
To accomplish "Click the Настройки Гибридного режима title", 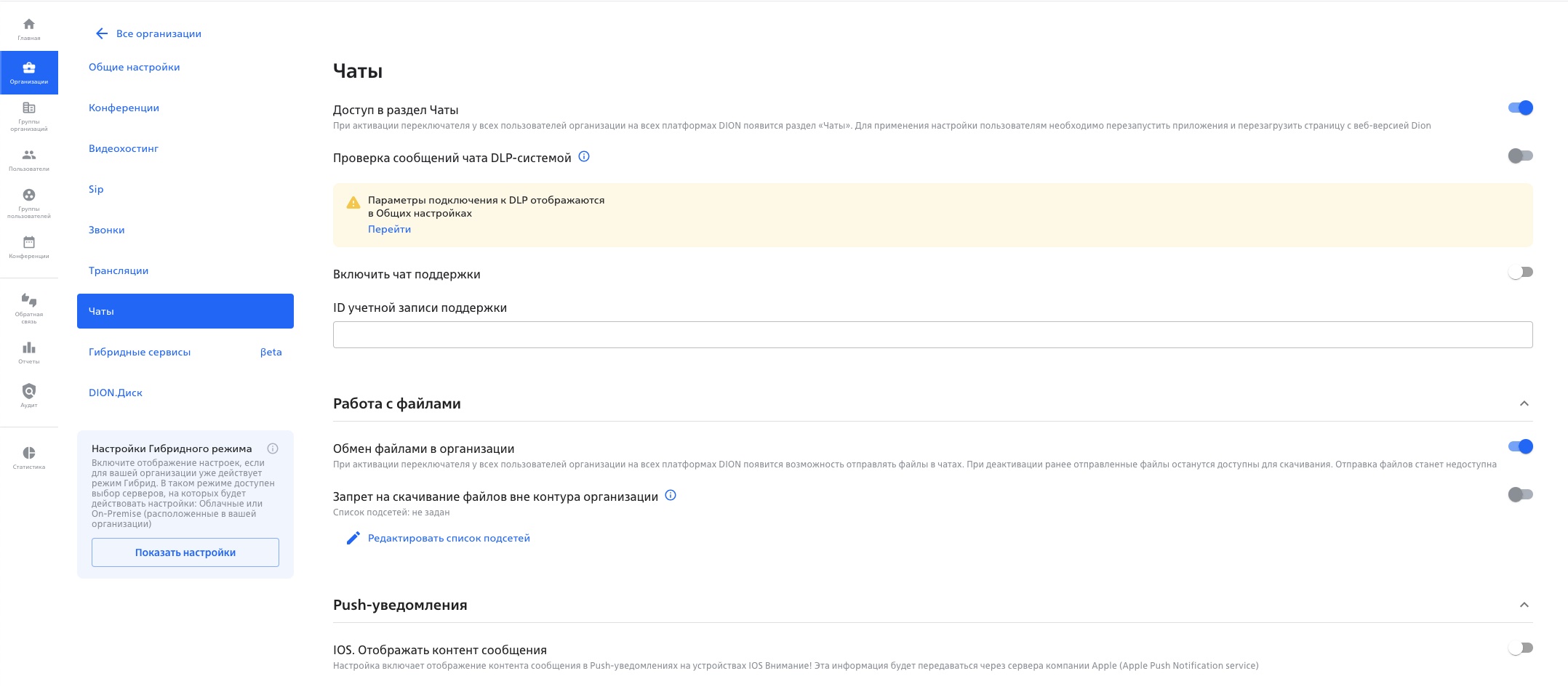I will click(172, 448).
